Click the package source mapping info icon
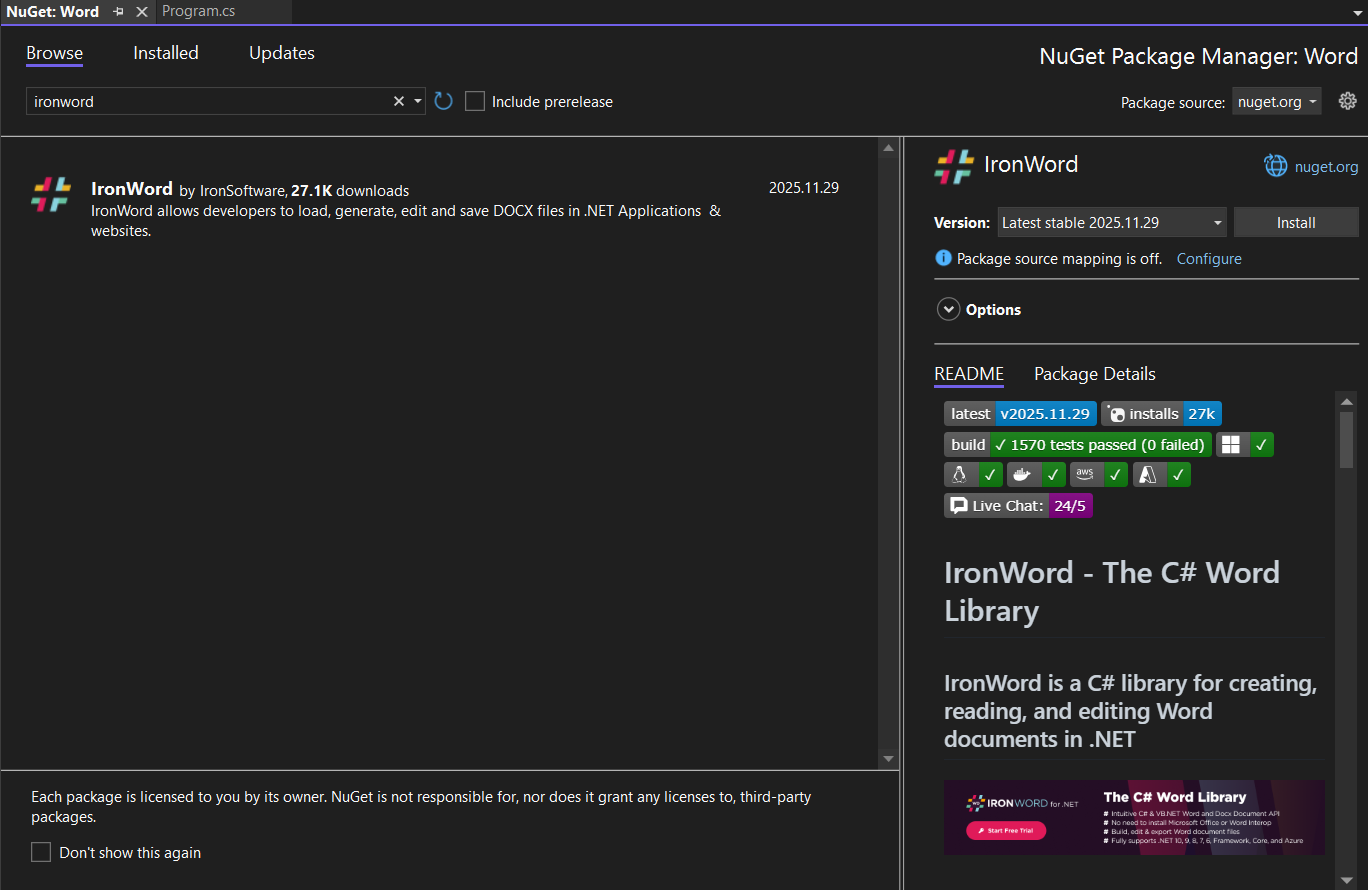Screen dimensions: 1368x890 (943, 258)
